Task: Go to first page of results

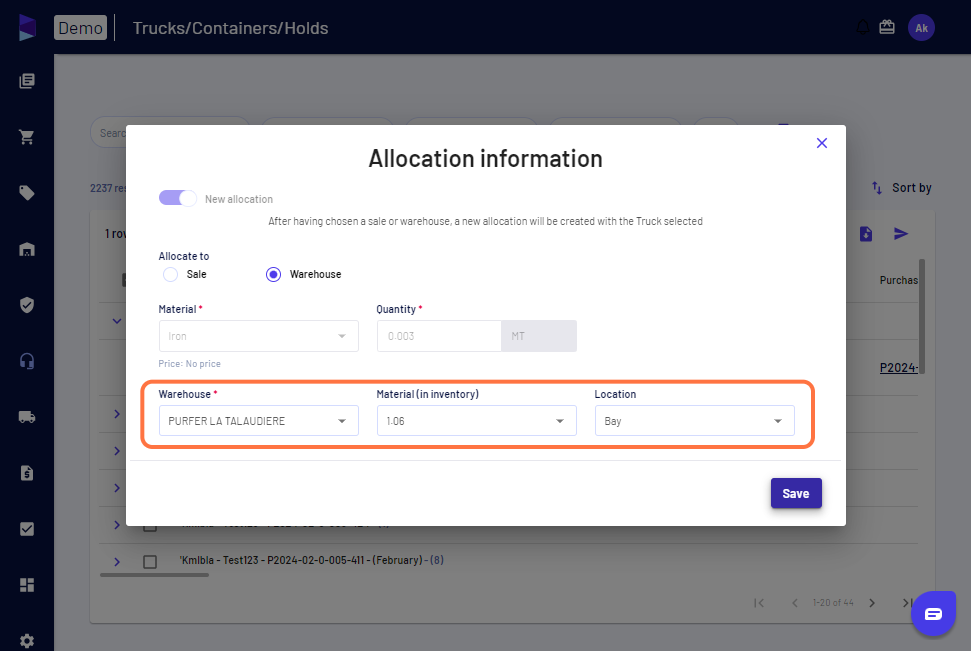Action: coord(759,603)
